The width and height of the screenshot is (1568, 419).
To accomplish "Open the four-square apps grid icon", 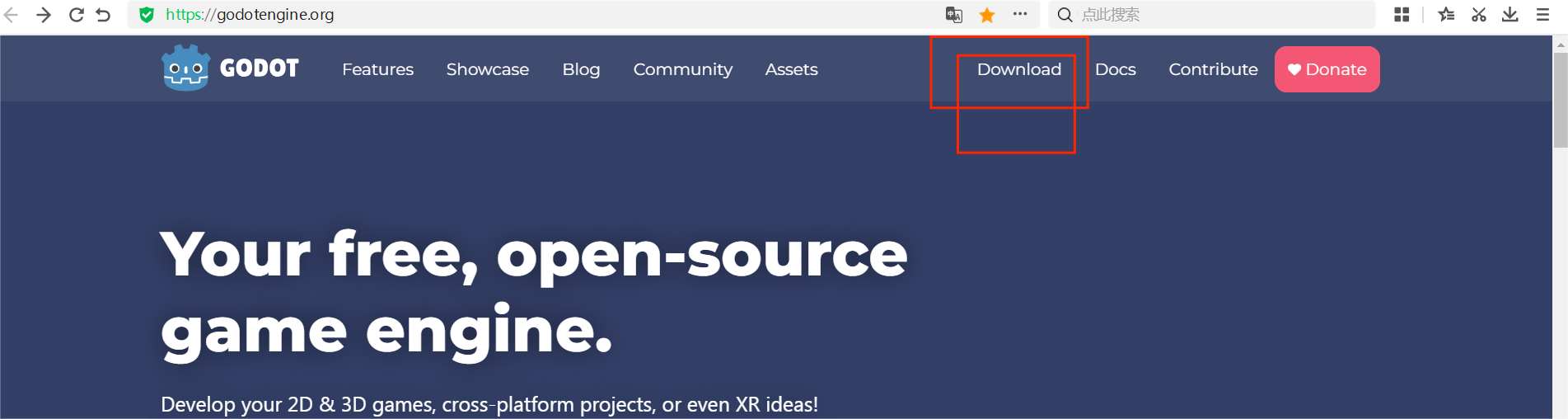I will [1402, 15].
